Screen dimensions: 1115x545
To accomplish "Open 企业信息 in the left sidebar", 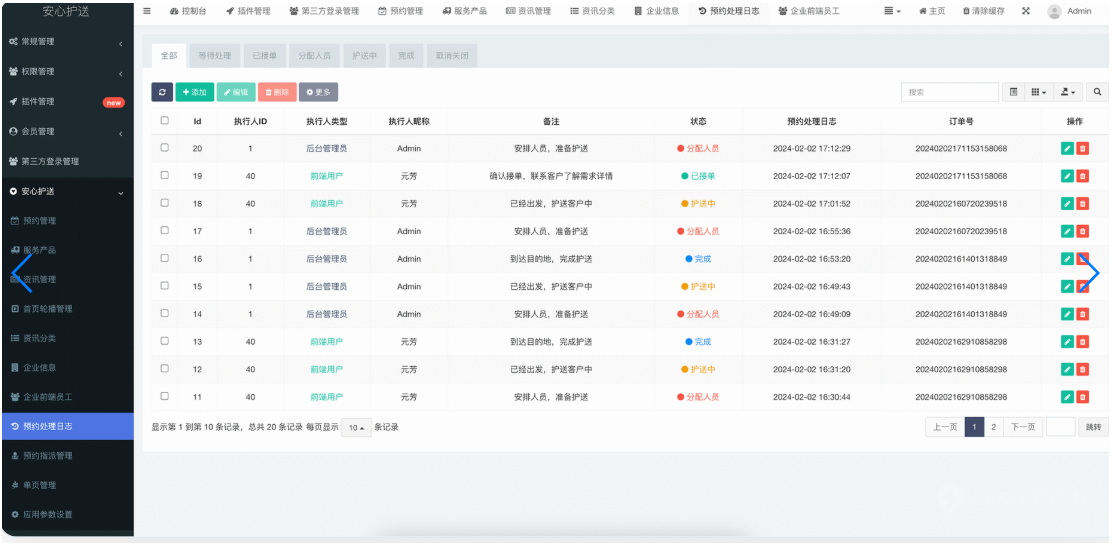I will pyautogui.click(x=46, y=368).
